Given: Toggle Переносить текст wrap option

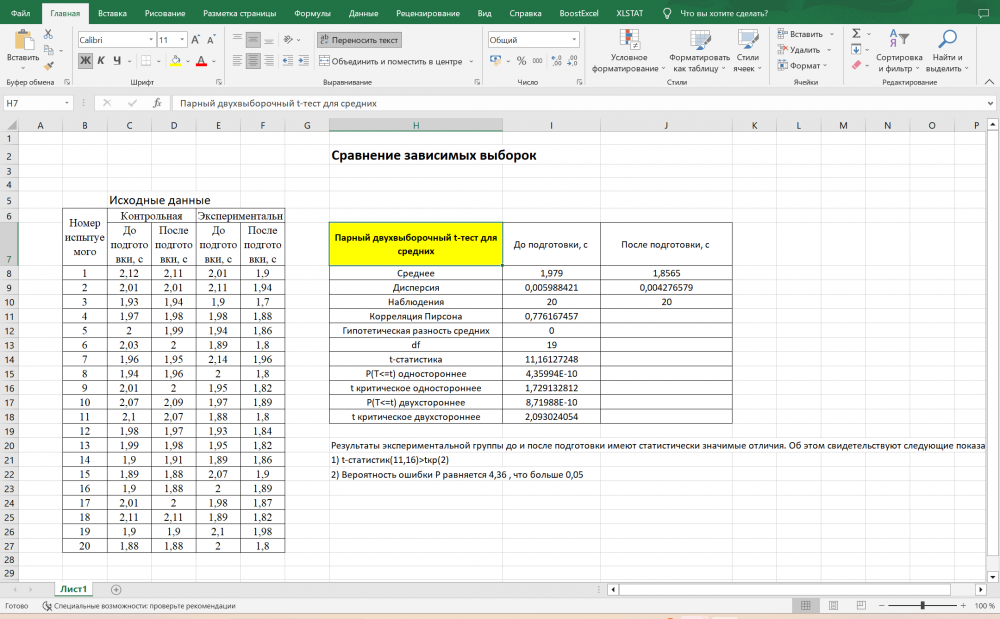Looking at the screenshot, I should [x=359, y=40].
